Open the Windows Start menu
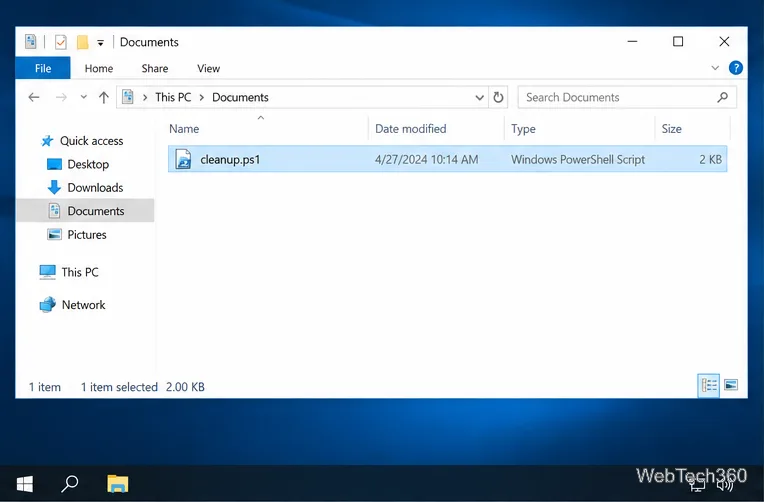The height and width of the screenshot is (502, 764). pyautogui.click(x=24, y=484)
